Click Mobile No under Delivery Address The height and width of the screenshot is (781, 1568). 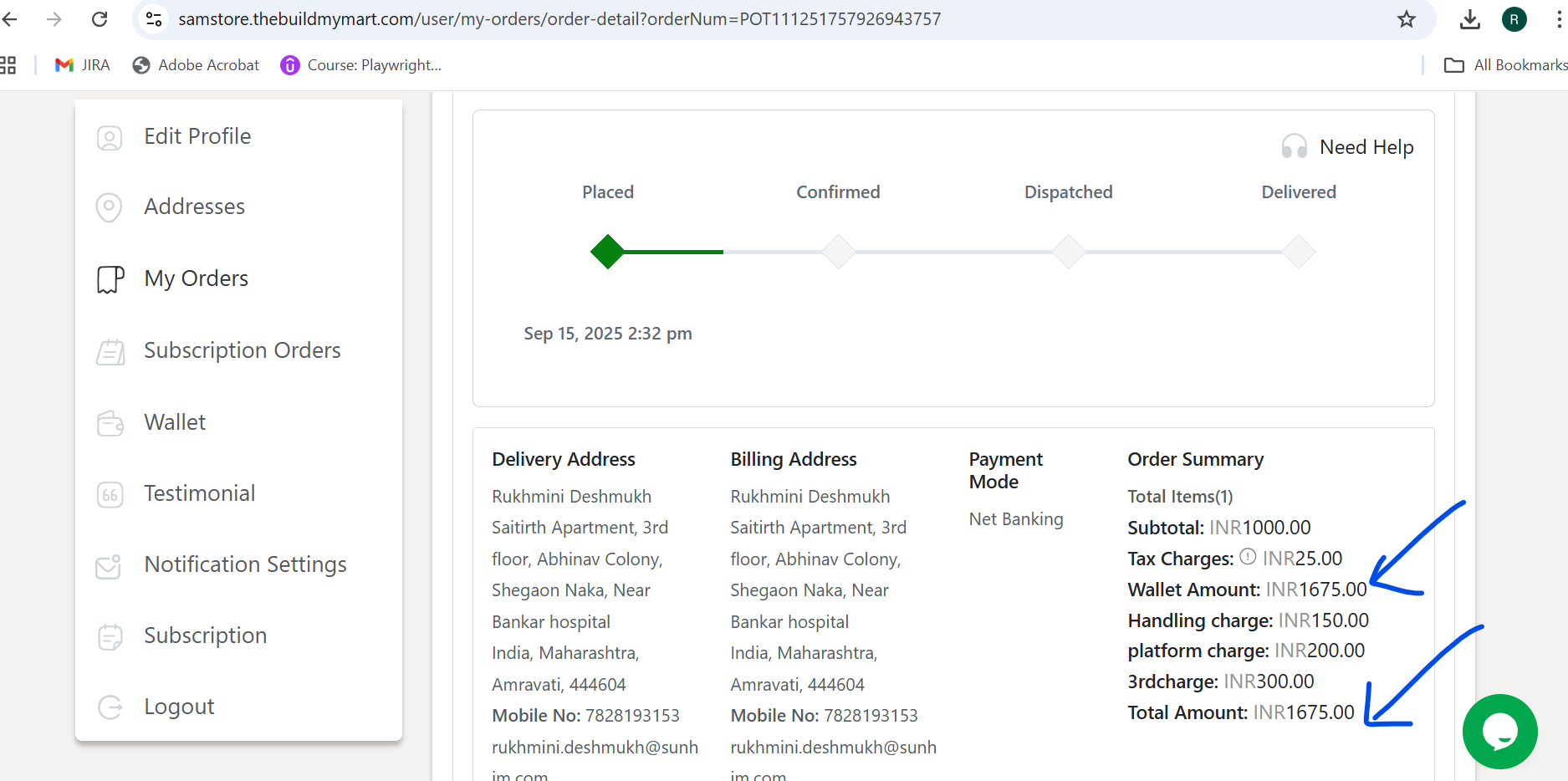coord(585,716)
